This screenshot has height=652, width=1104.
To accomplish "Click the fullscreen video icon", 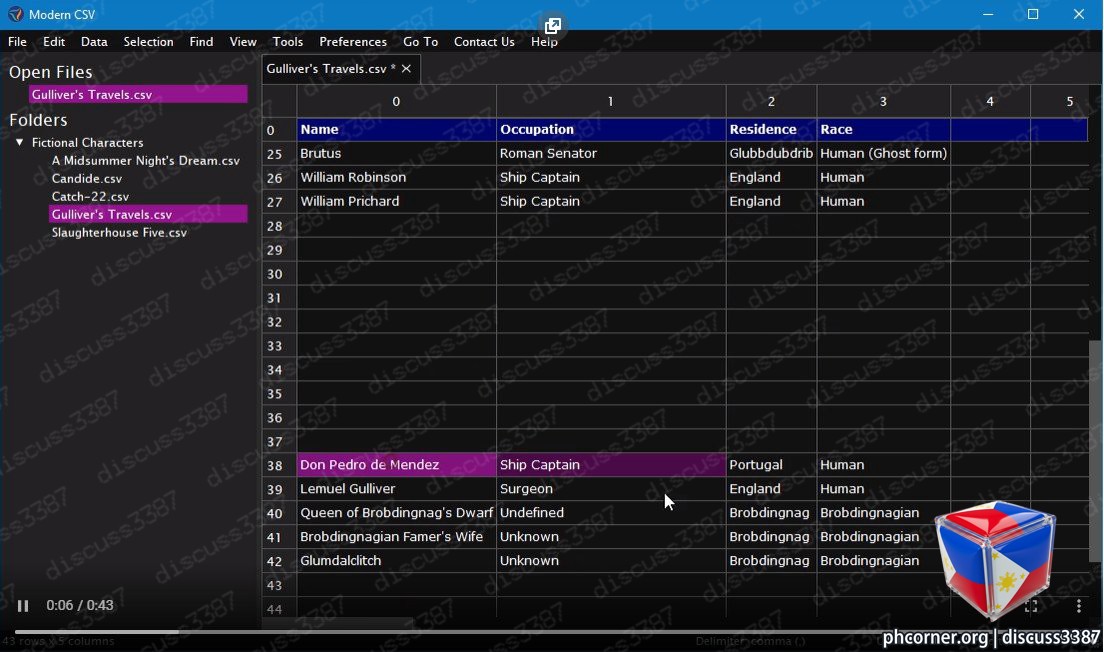I will point(1031,606).
